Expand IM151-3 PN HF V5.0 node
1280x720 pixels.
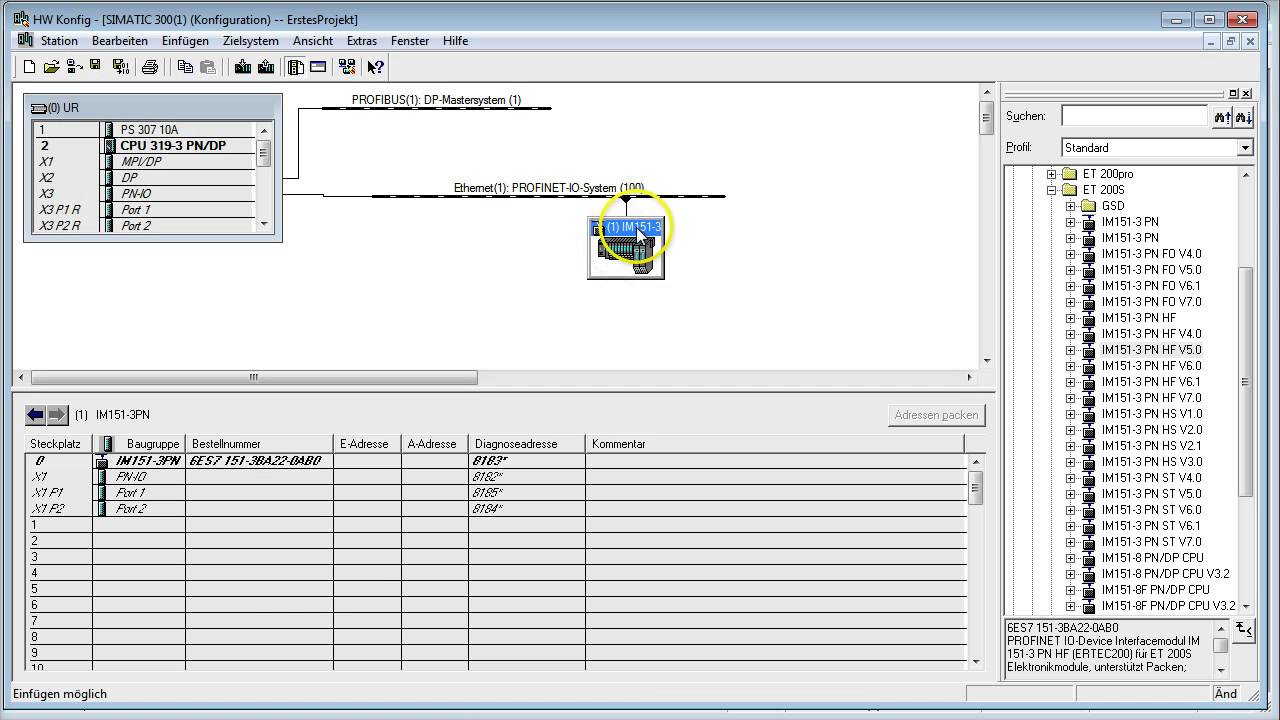click(1070, 350)
